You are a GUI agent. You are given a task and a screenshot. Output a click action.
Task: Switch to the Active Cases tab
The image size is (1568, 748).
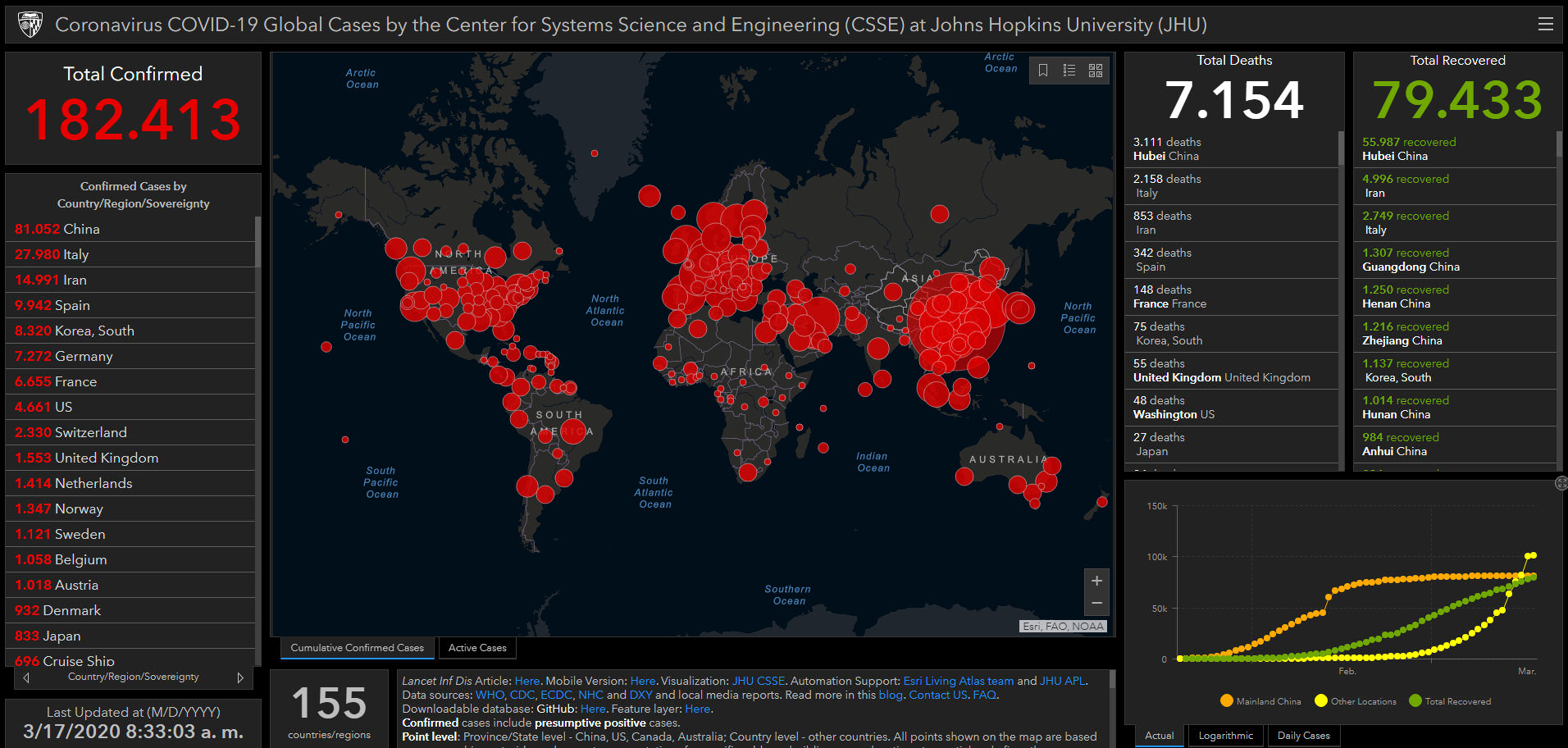click(477, 648)
